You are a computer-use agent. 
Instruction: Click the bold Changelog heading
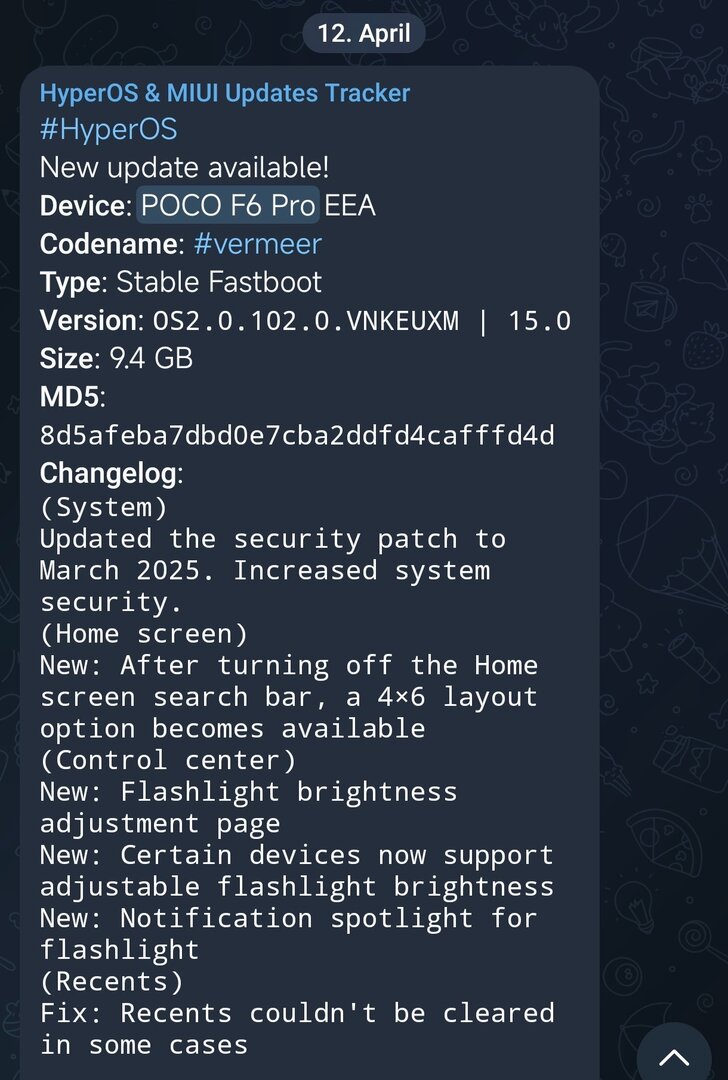click(x=108, y=473)
